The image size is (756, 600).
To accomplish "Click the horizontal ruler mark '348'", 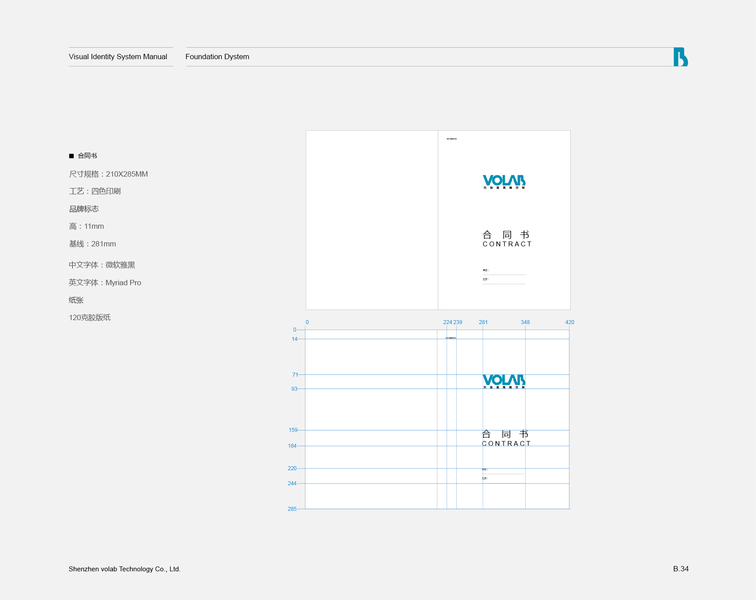I will click(525, 322).
